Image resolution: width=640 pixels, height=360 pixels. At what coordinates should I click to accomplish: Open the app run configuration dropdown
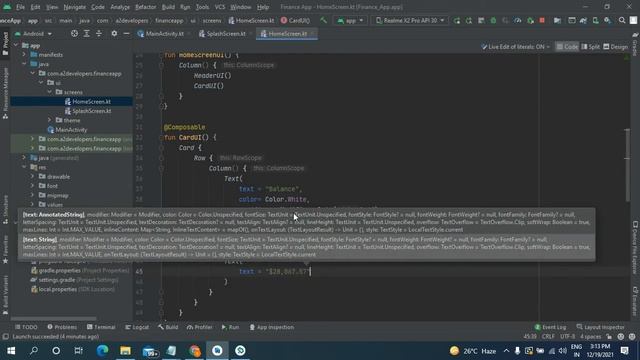click(x=350, y=20)
